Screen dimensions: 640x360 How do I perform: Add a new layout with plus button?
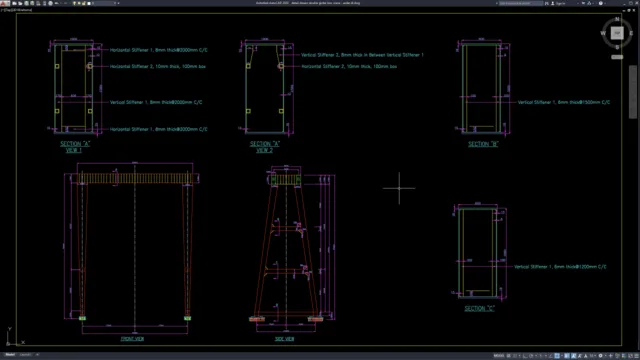[x=37, y=355]
